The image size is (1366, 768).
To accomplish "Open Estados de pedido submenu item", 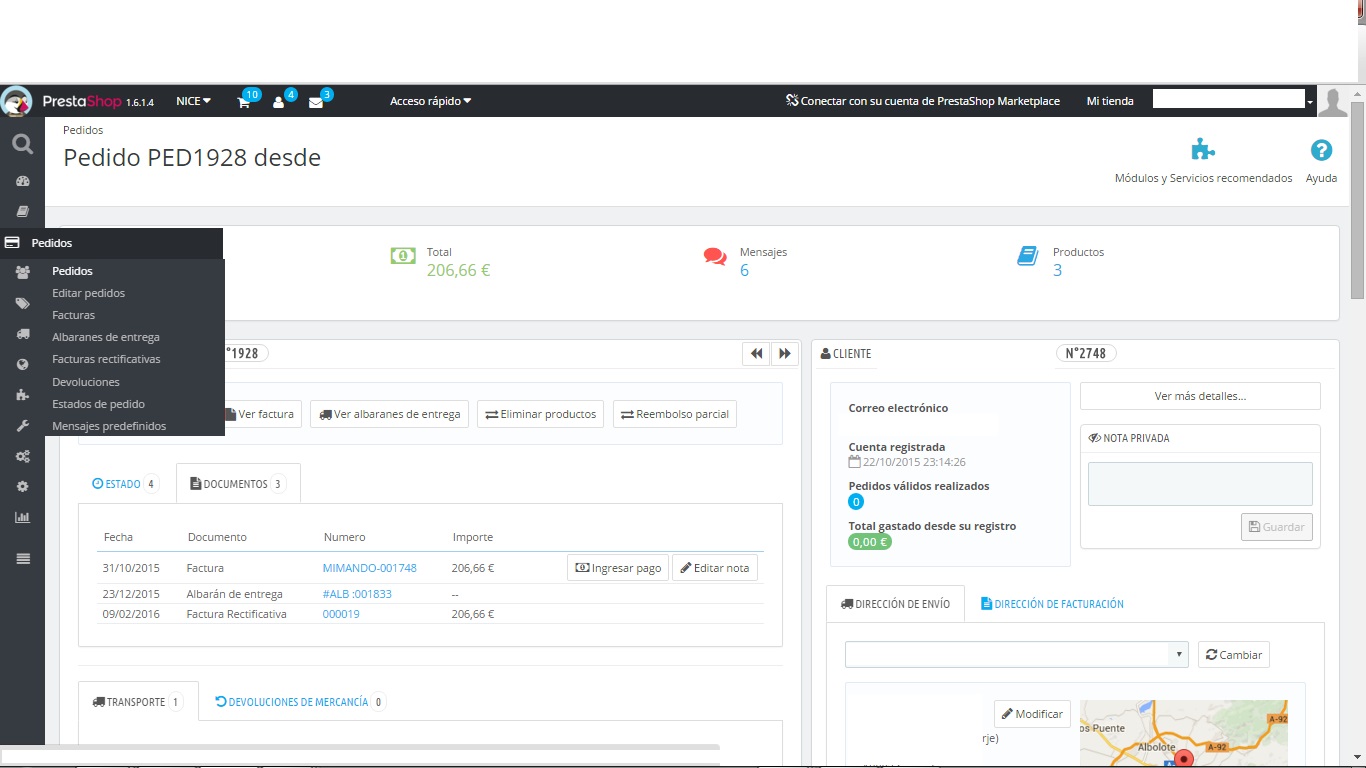I will (99, 404).
